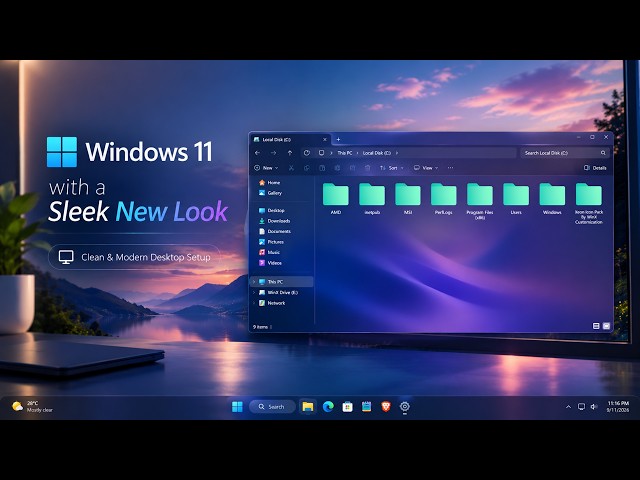Viewport: 640px width, 480px height.
Task: Click the taskbar display/network tray icon
Action: point(581,407)
